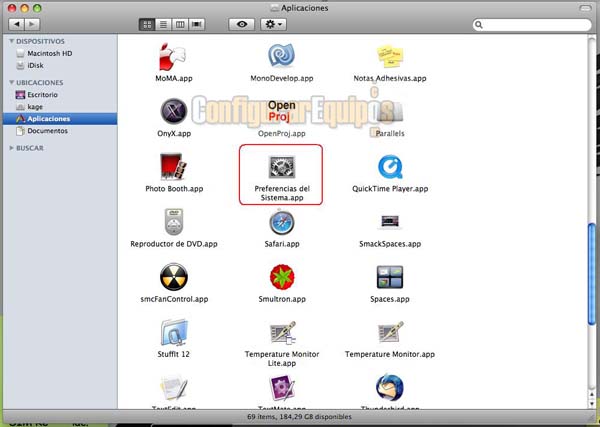Select Smultron.app strawberry icon
Screen dimensions: 600x427
[282, 277]
